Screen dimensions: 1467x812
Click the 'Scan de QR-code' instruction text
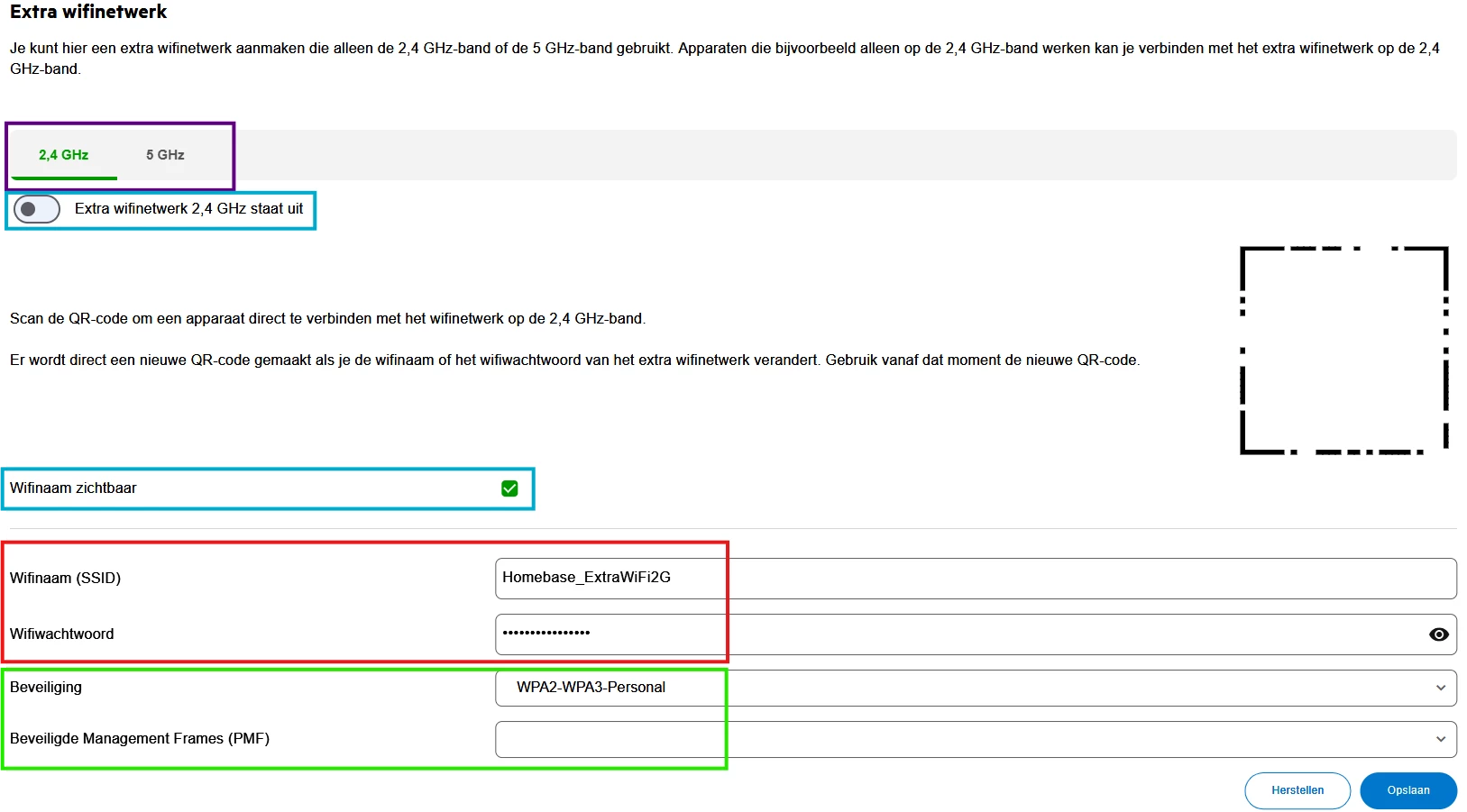[x=328, y=318]
